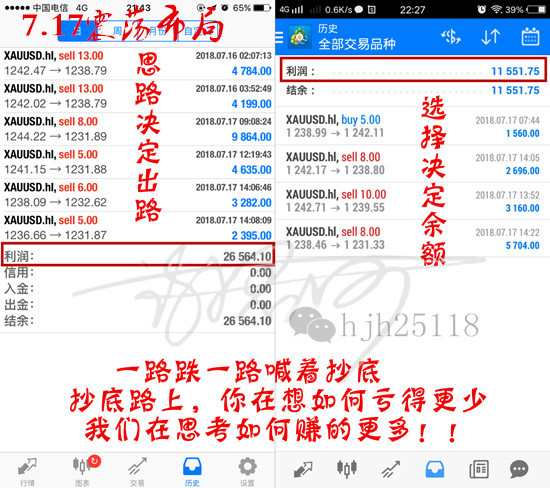Open 交易 trade icon in left bottom bar
Image resolution: width=550 pixels, height=488 pixels.
coord(137,472)
